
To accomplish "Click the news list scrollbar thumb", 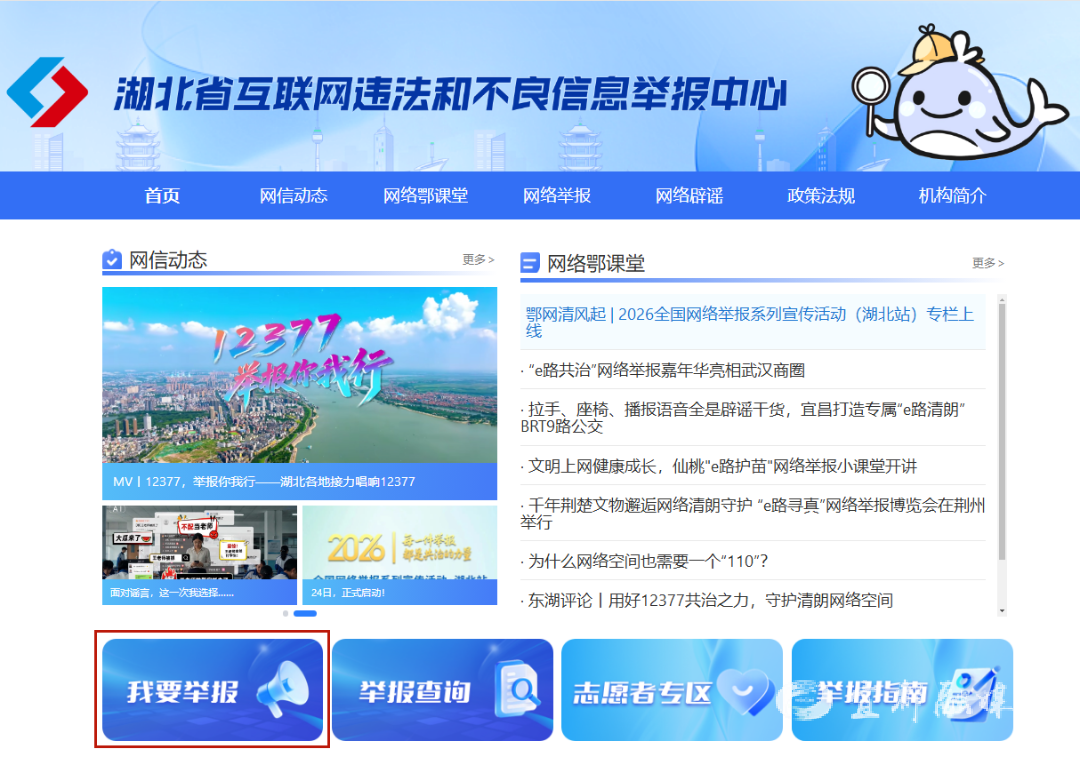I will click(1002, 431).
